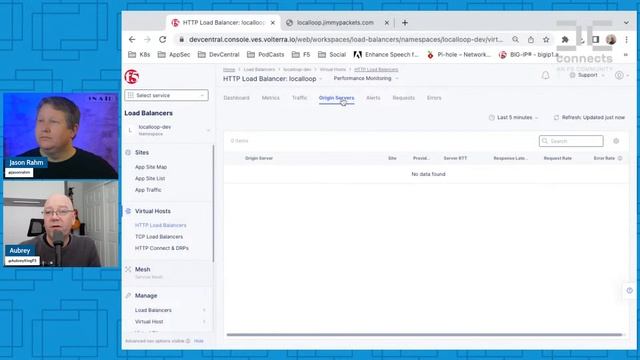Switch to the Errors tab

pyautogui.click(x=434, y=98)
